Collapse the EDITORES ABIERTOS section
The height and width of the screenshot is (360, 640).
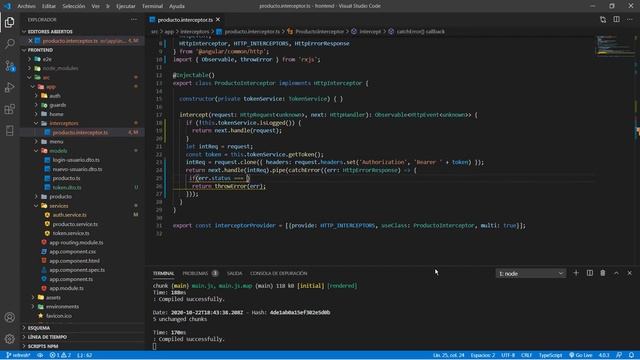click(x=82, y=31)
